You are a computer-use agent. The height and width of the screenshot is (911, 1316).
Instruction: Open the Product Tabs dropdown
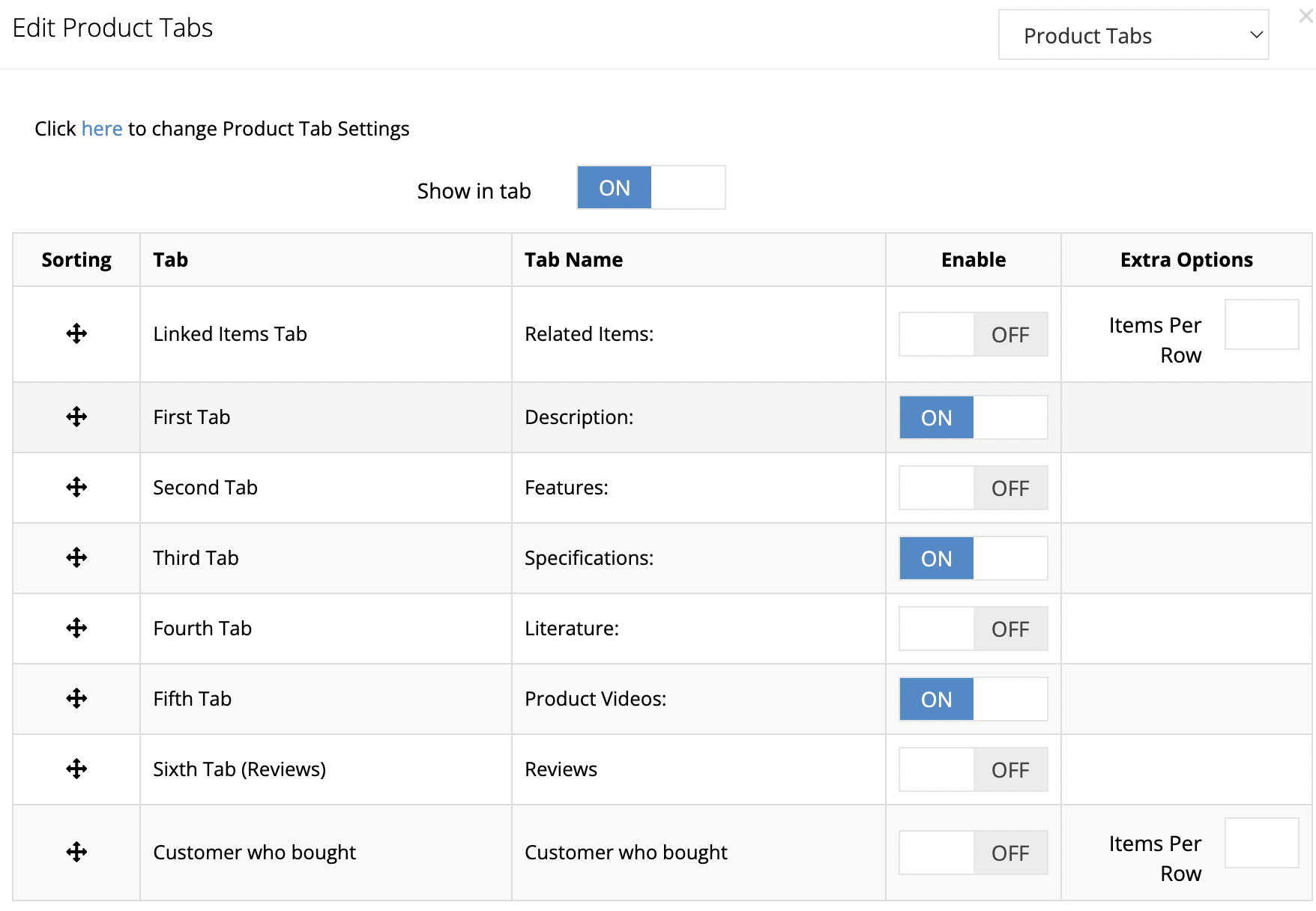pos(1132,34)
